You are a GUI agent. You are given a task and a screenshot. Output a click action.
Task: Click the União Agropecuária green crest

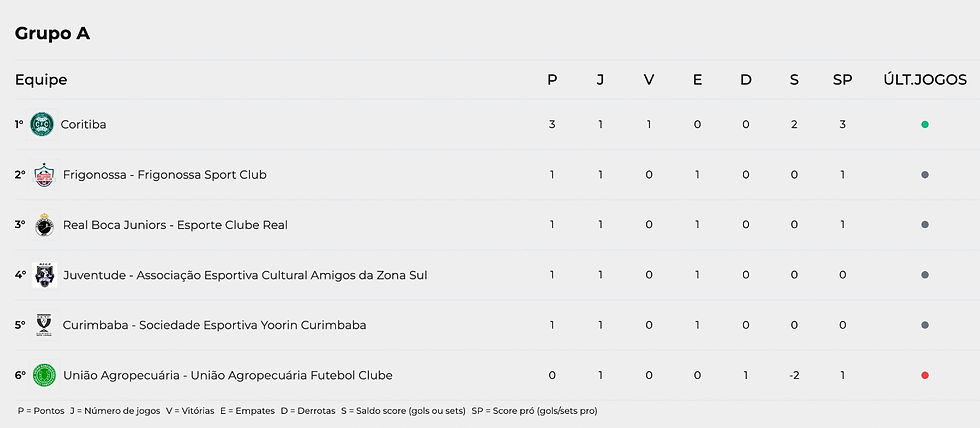pos(44,376)
